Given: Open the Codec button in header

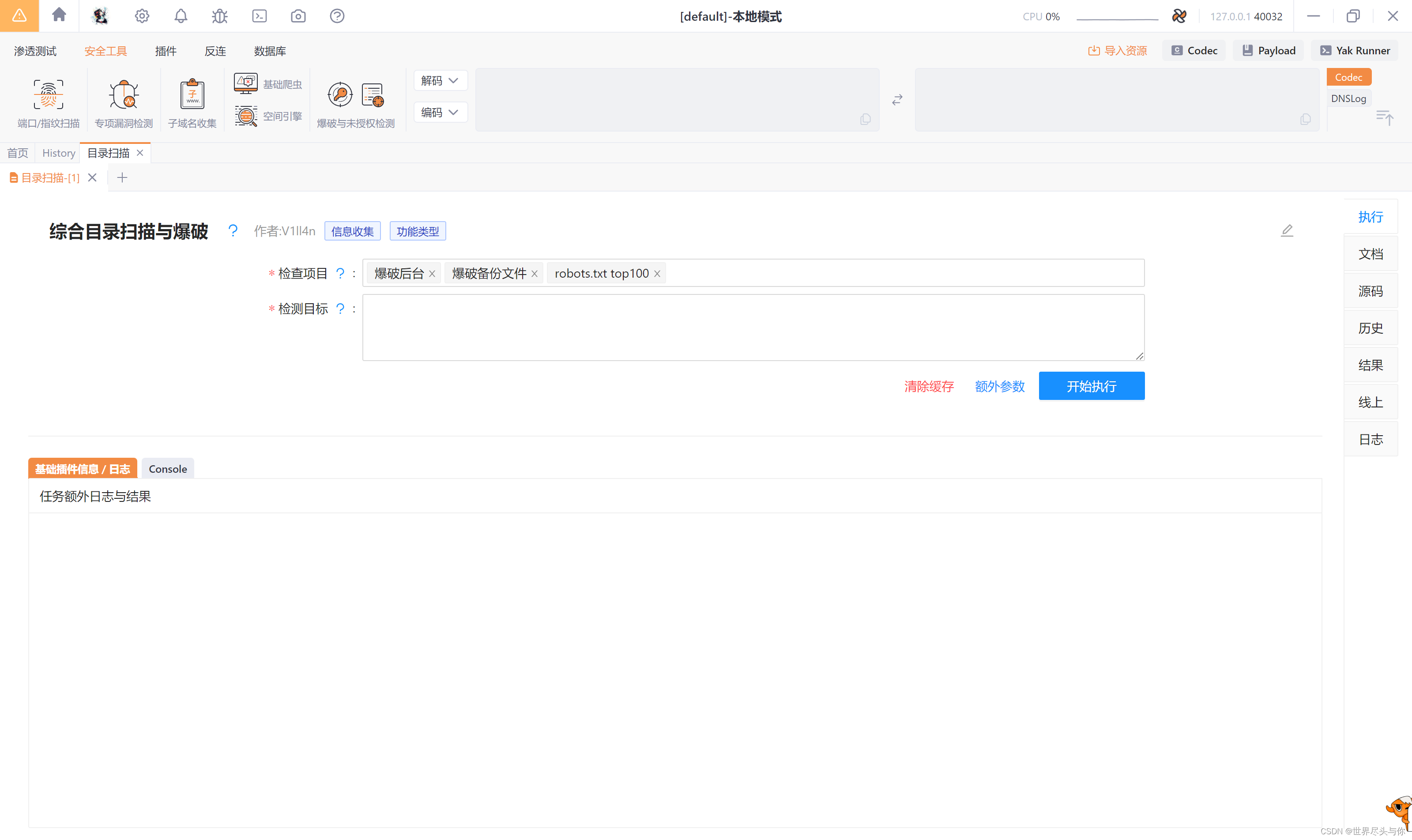Looking at the screenshot, I should [1194, 50].
